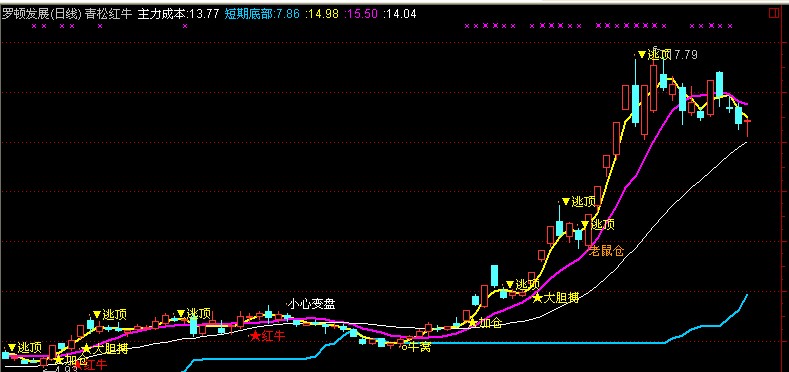Click the yellow :14.98 indicator value
Screen dimensions: 789x372
tap(323, 14)
